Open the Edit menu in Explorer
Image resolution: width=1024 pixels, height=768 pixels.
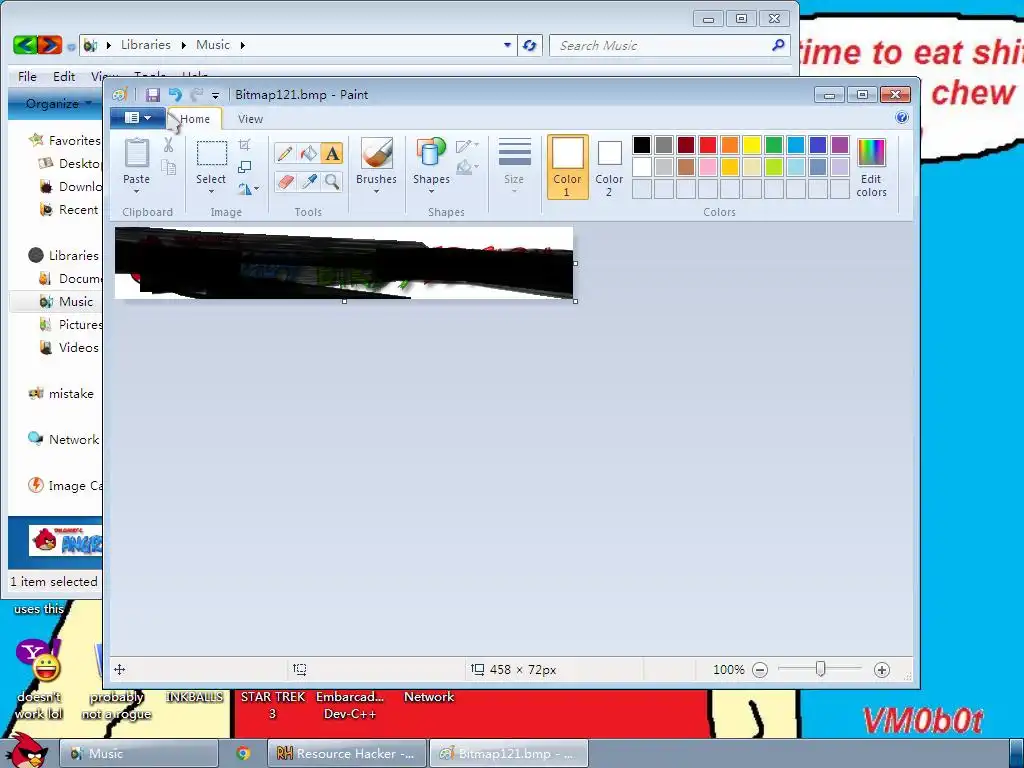64,76
